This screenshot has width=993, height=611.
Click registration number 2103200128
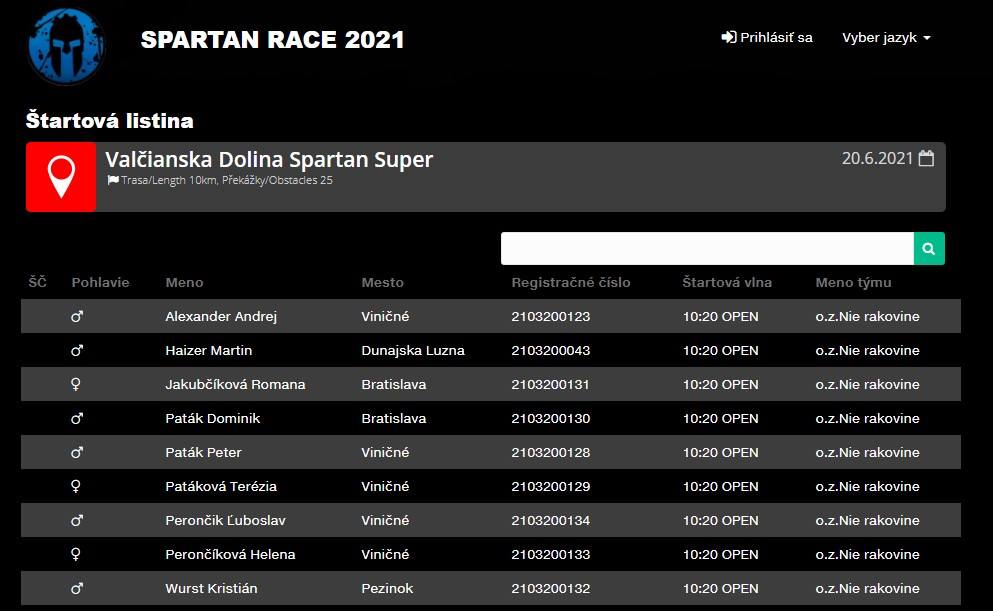[550, 452]
